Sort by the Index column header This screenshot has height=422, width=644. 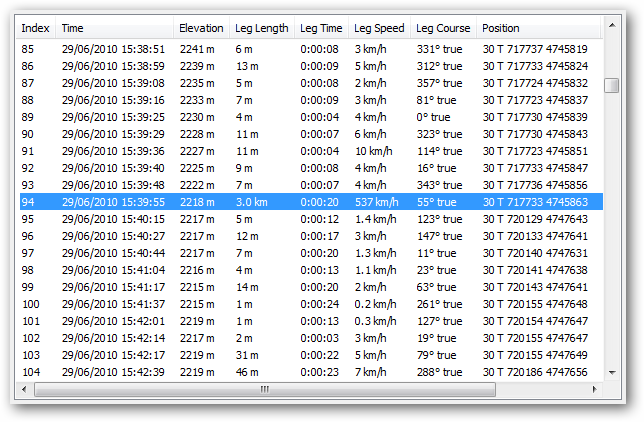[x=36, y=28]
